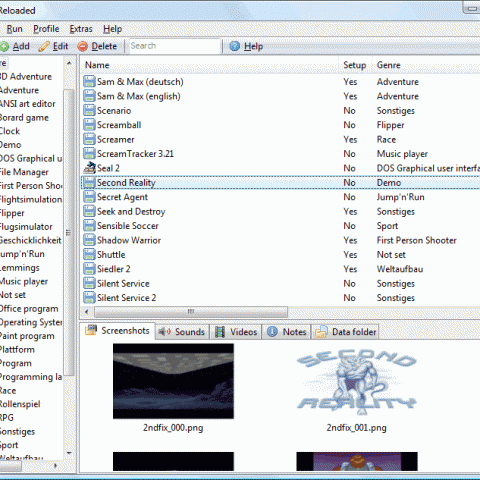Click the floppy icon beside Screamball

[x=89, y=125]
